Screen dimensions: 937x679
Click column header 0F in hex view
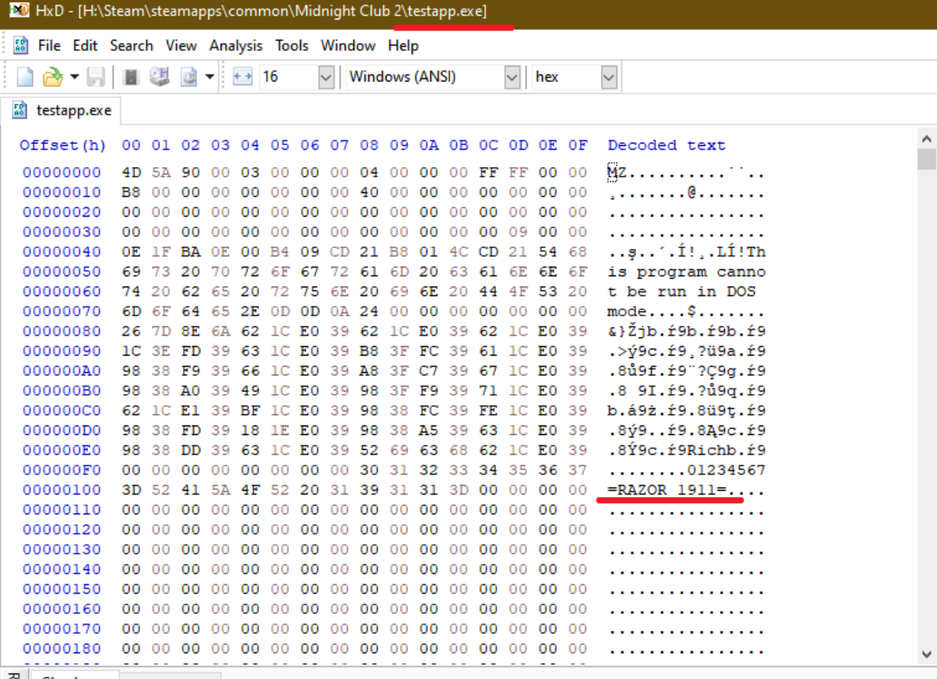(x=578, y=145)
